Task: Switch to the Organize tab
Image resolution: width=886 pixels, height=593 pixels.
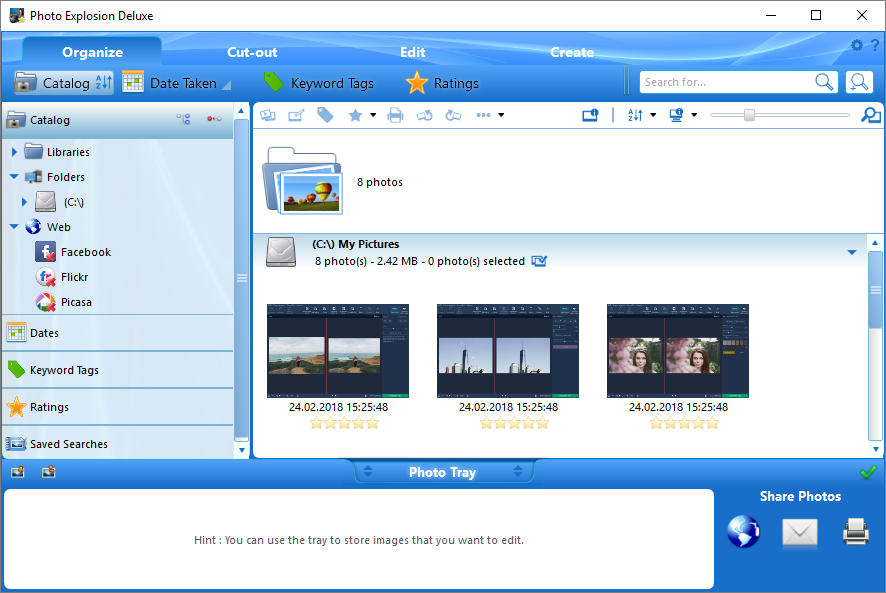Action: click(92, 52)
